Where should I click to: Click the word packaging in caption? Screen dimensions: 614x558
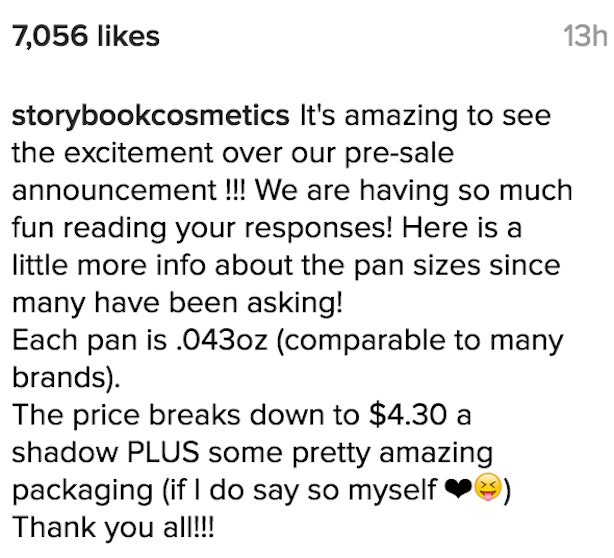tap(83, 491)
